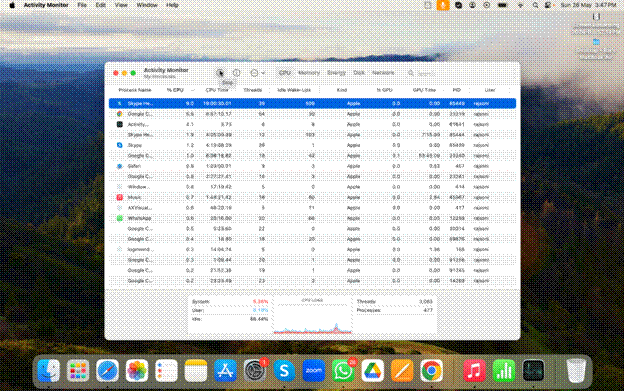Open the Edit menu
624x391 pixels.
(x=100, y=5)
